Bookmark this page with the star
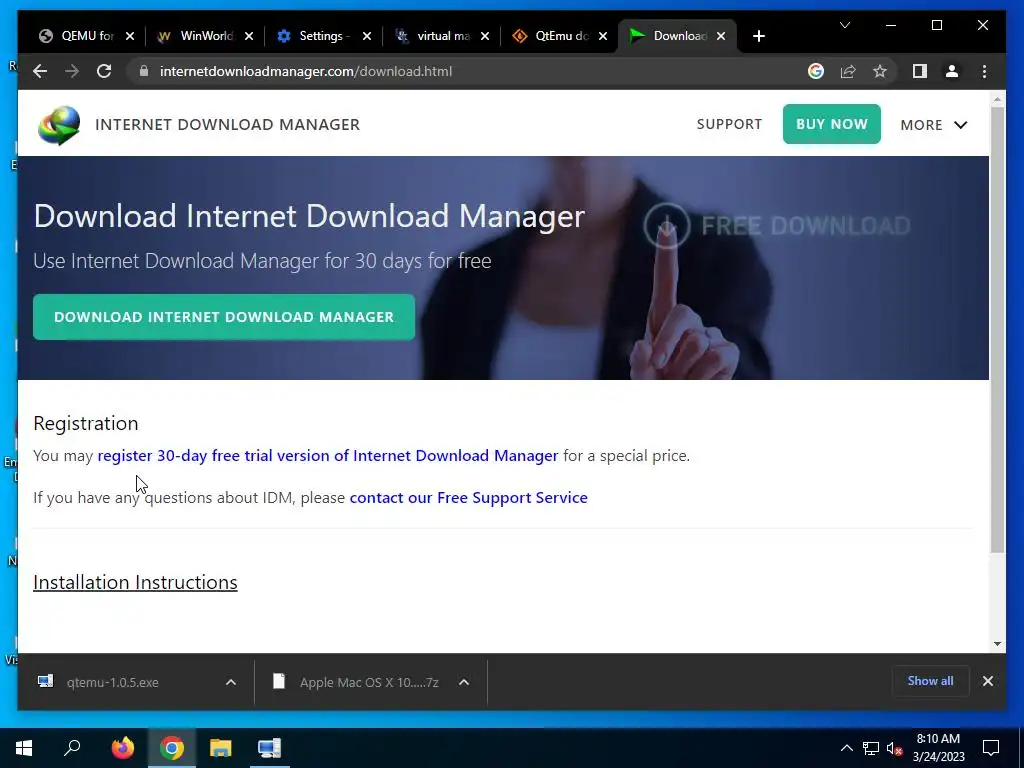1024x768 pixels. [880, 71]
